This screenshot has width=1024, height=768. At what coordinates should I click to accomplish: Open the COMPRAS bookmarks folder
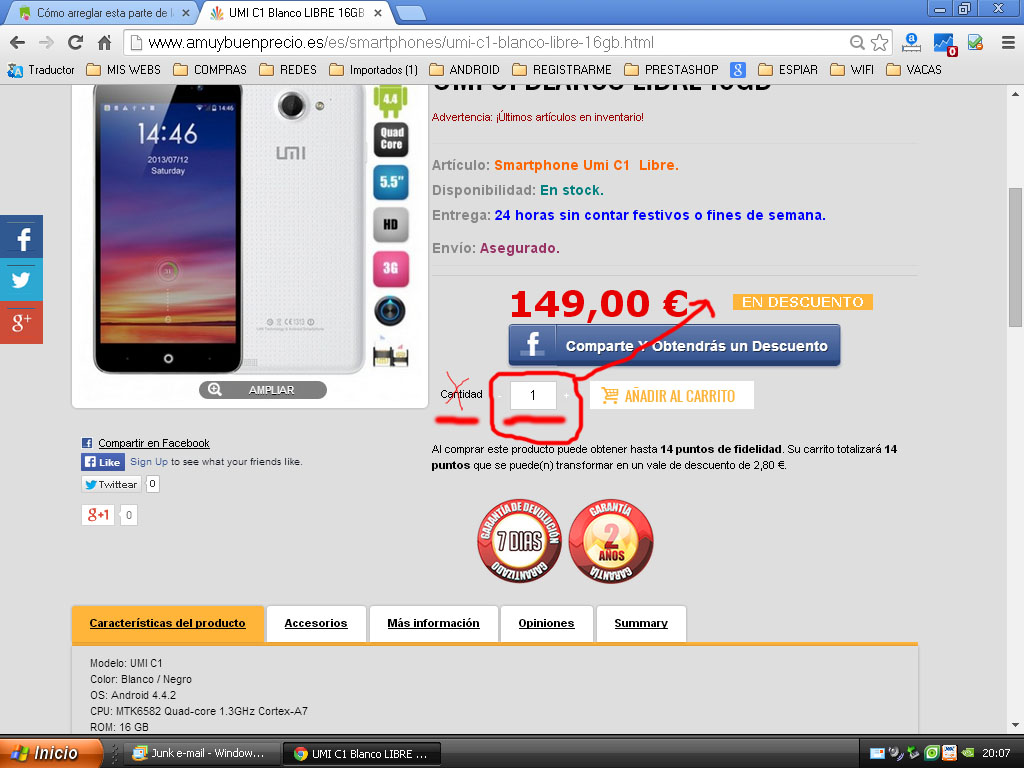point(210,70)
